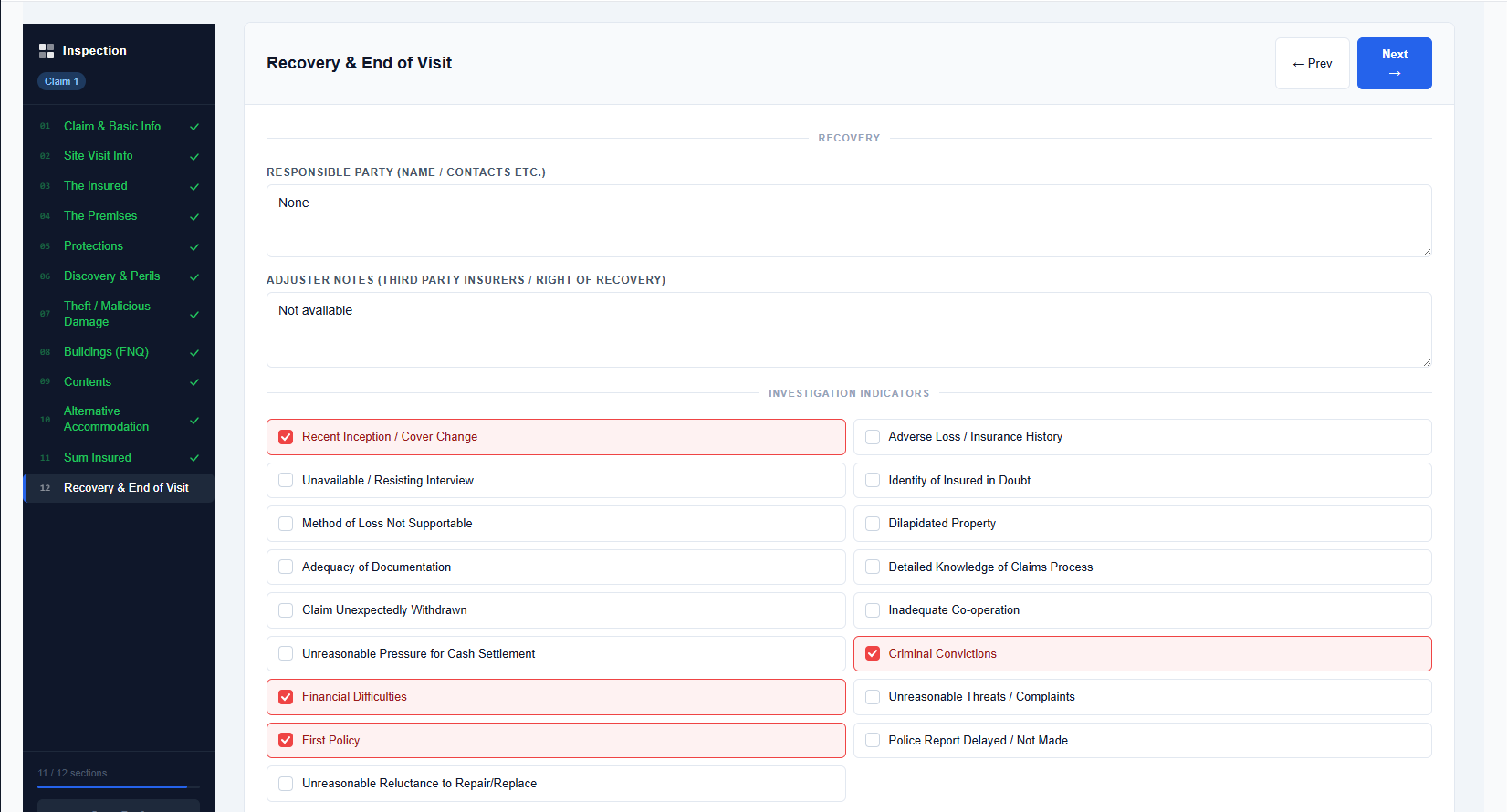Select Recovery & End of Visit section
The image size is (1507, 812).
point(119,488)
